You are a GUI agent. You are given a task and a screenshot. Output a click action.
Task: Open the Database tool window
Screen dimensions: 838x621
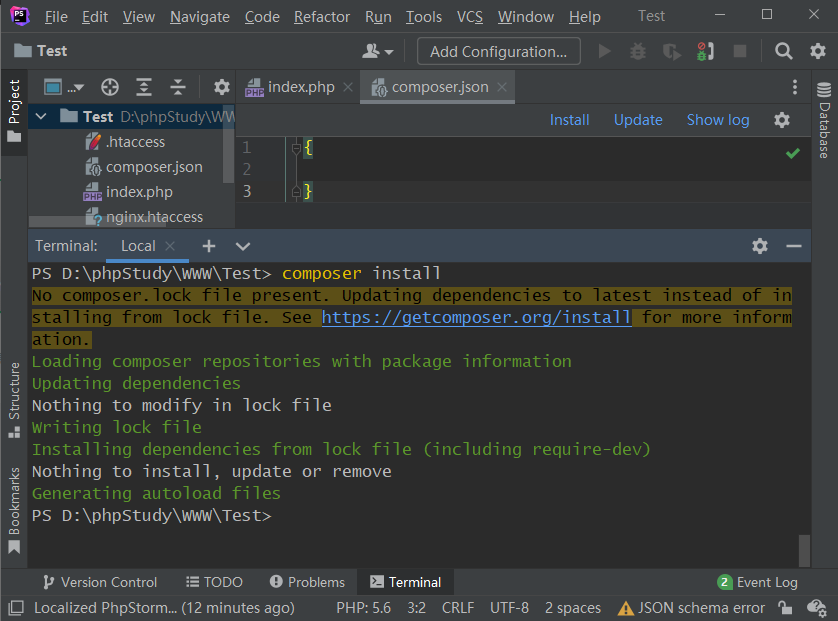(824, 120)
